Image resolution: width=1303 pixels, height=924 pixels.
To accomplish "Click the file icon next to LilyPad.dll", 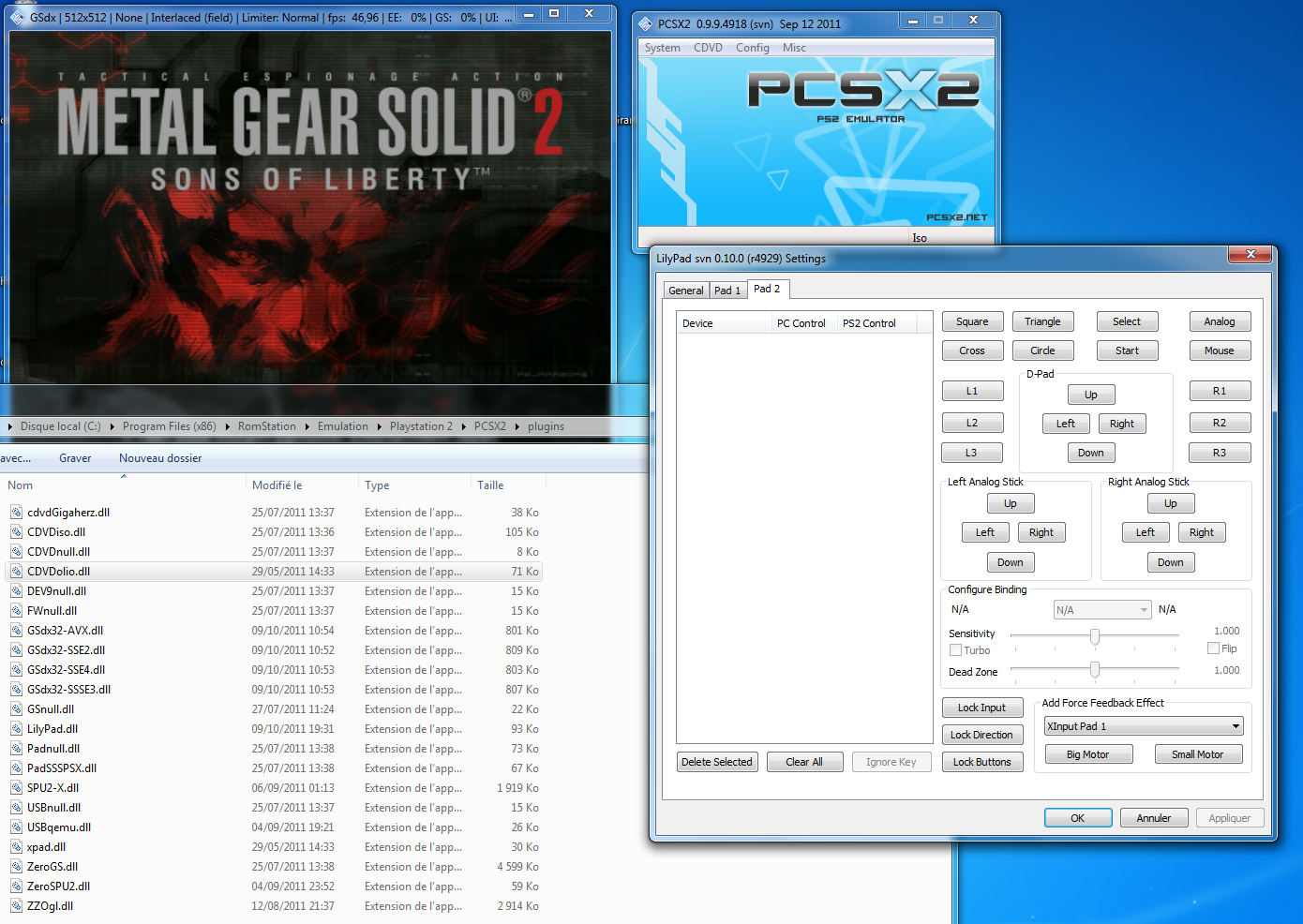I will point(16,729).
